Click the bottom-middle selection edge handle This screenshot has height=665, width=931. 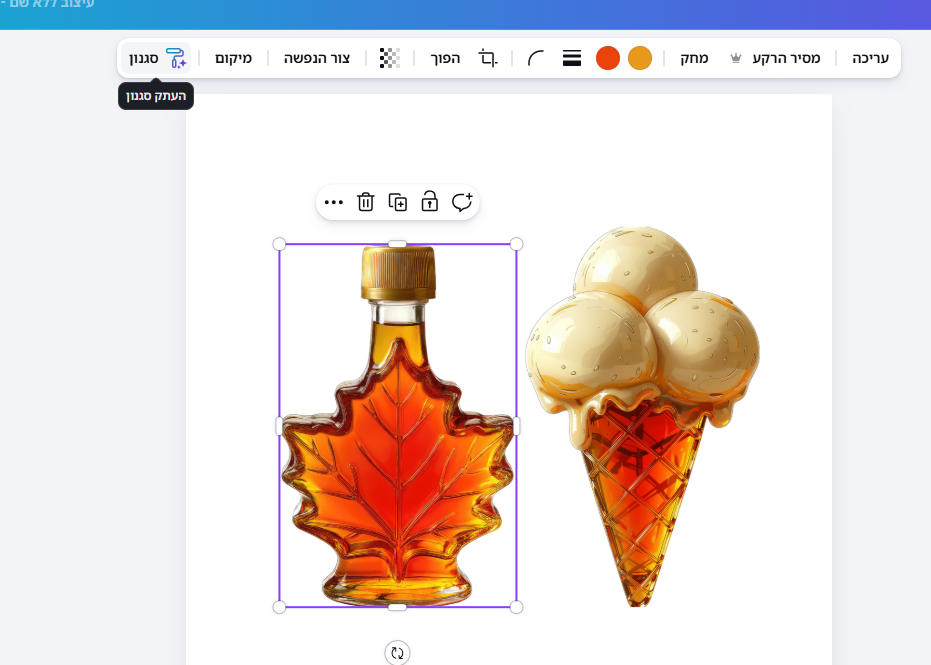[397, 607]
